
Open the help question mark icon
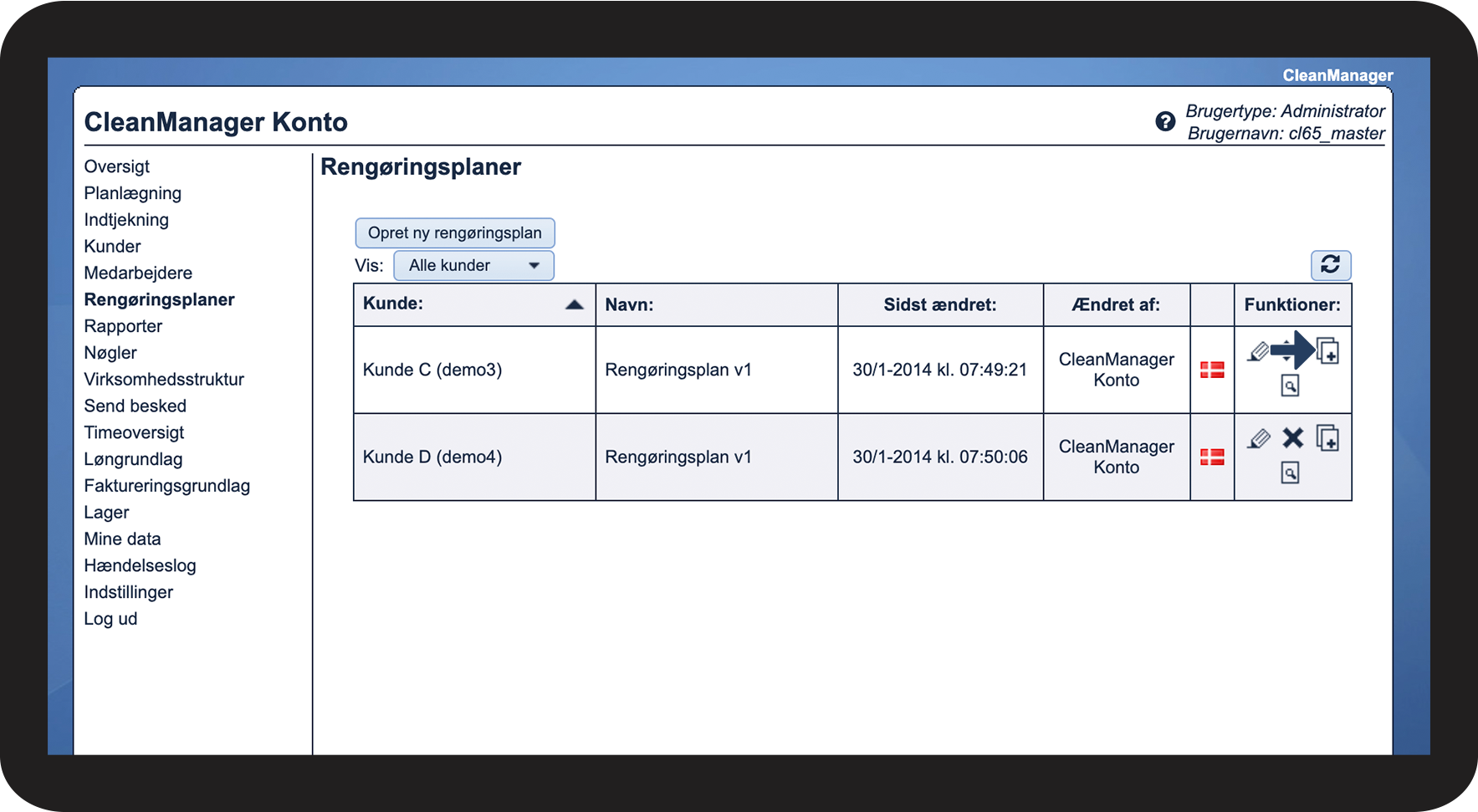click(x=1165, y=122)
